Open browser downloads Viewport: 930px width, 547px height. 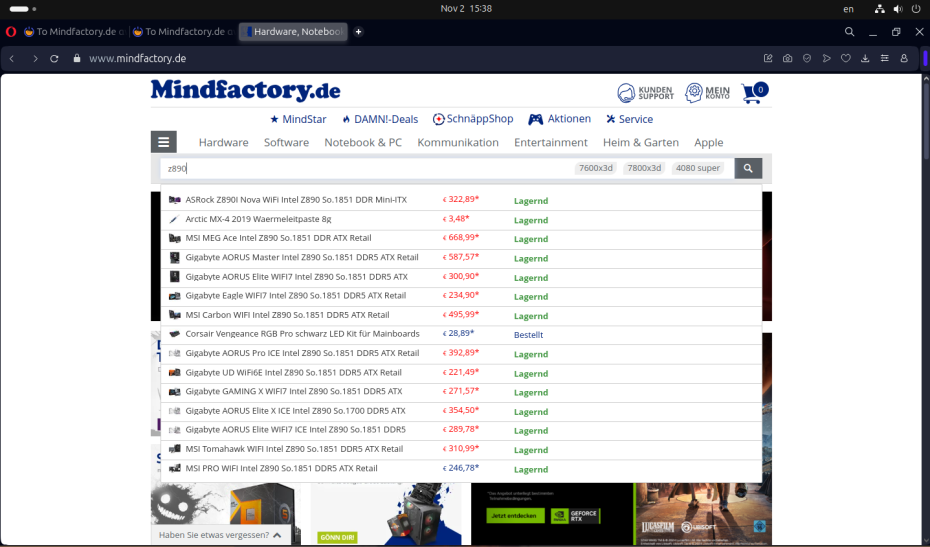tap(865, 59)
